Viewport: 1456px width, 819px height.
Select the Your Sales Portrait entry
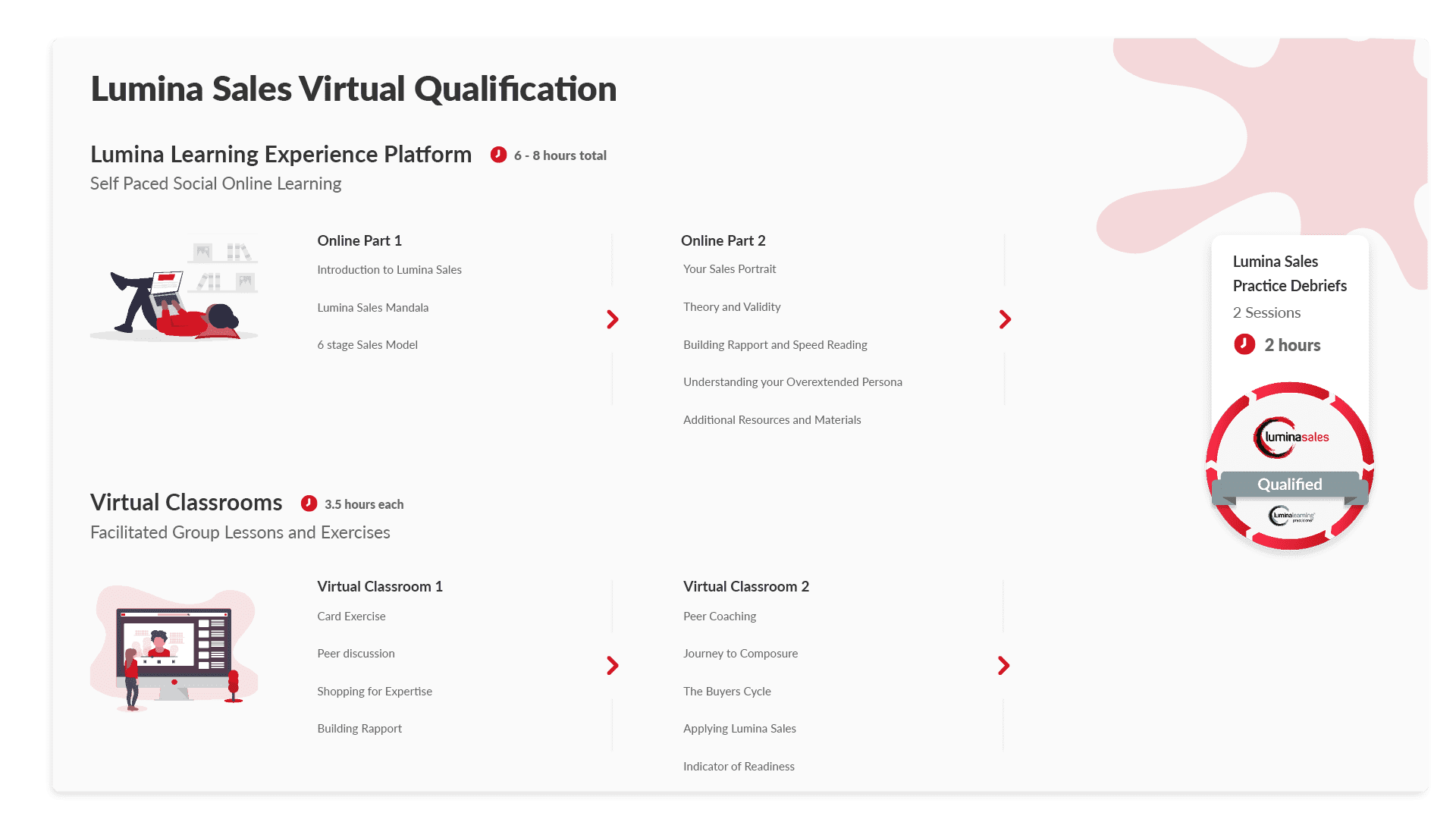click(x=729, y=268)
